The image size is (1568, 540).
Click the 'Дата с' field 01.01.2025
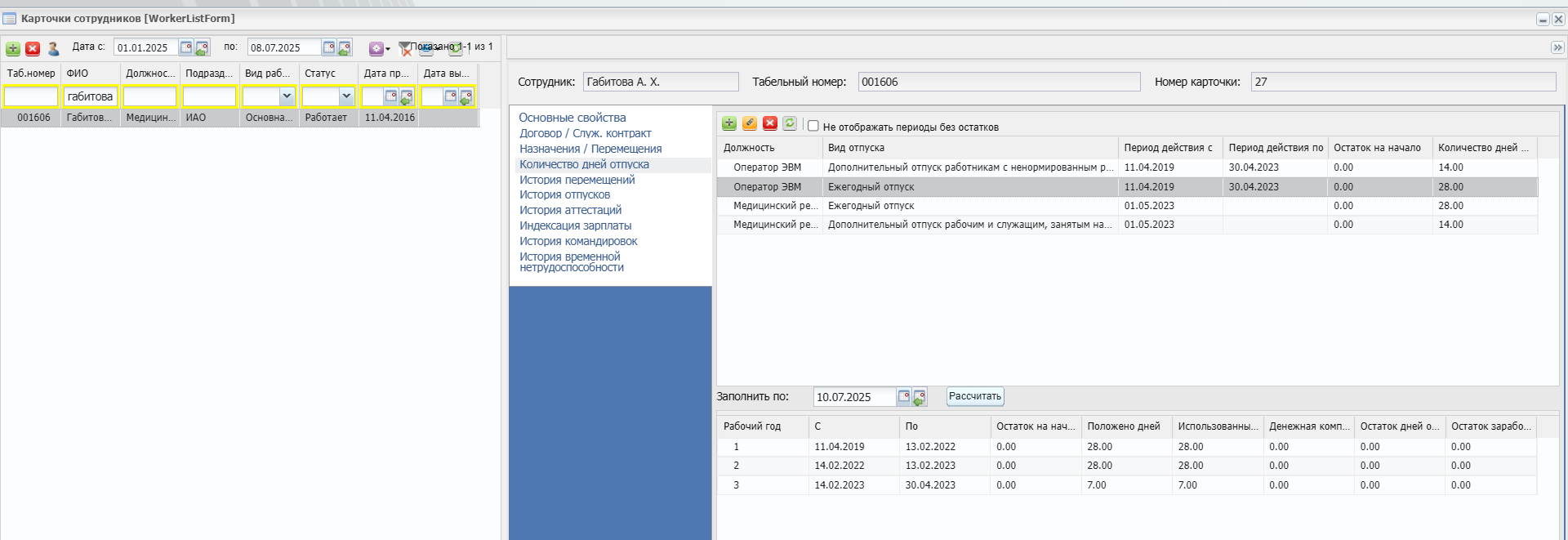tap(145, 47)
